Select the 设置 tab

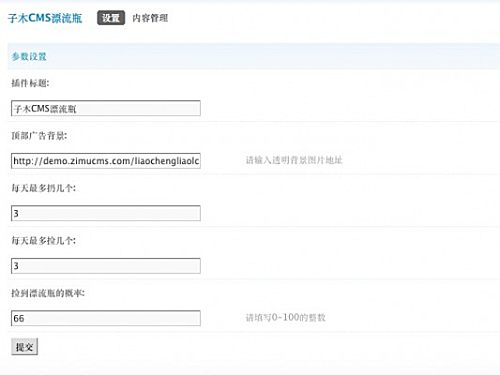coord(111,18)
